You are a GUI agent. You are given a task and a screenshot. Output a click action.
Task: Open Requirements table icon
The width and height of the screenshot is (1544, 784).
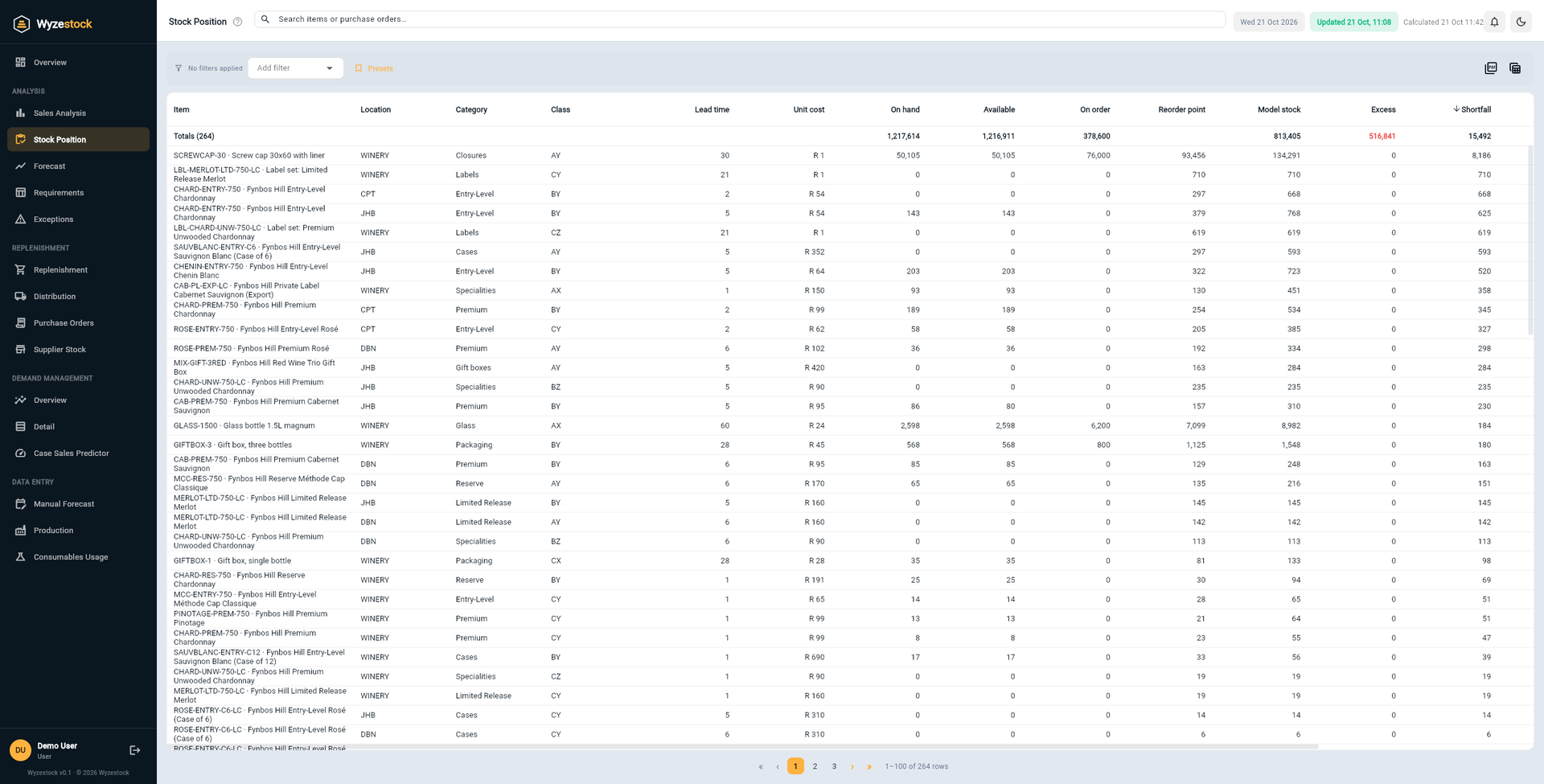pyautogui.click(x=21, y=192)
